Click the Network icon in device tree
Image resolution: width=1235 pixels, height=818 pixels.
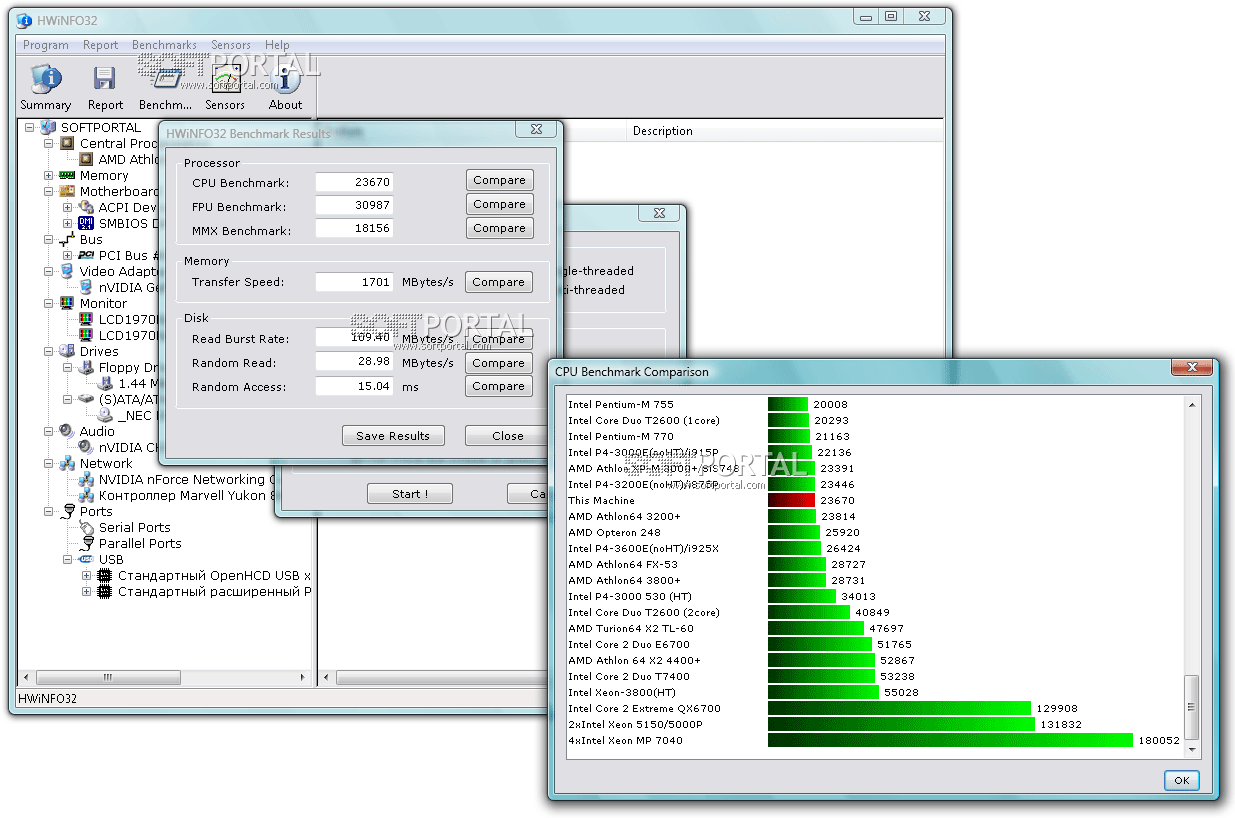pyautogui.click(x=67, y=463)
